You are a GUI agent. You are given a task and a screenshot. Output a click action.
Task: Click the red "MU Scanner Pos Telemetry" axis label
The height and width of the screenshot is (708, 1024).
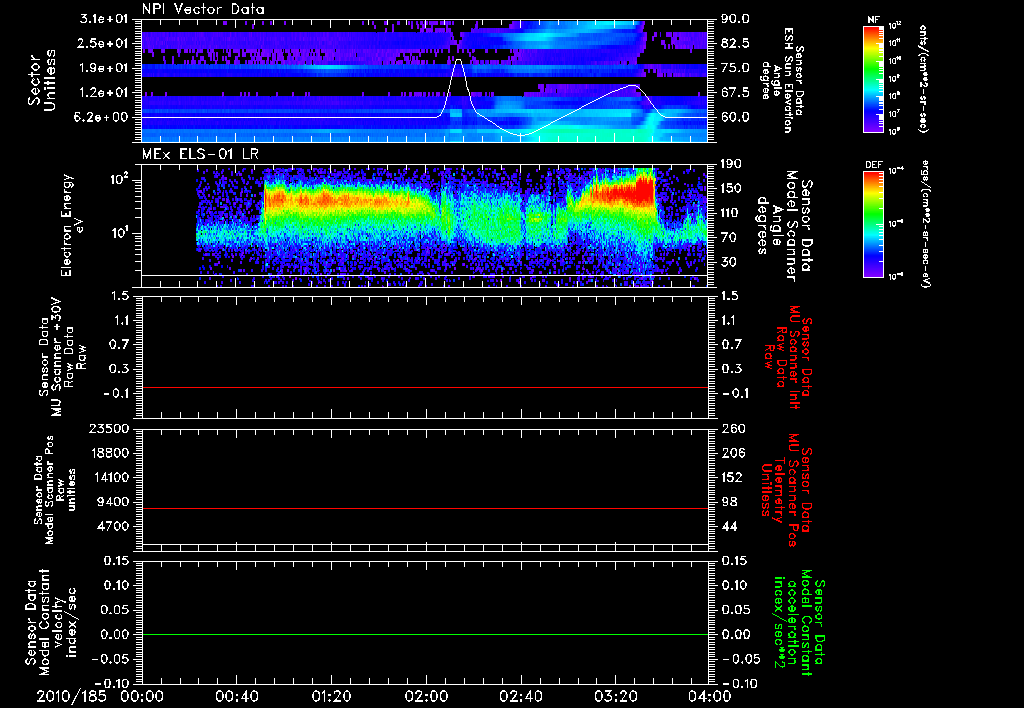[786, 490]
